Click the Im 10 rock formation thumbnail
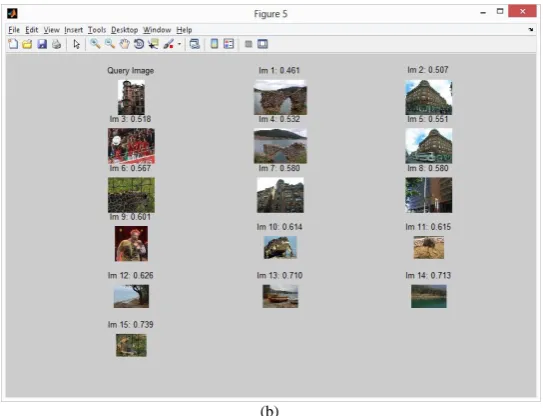Image resolution: width=543 pixels, height=416 pixels. 280,247
